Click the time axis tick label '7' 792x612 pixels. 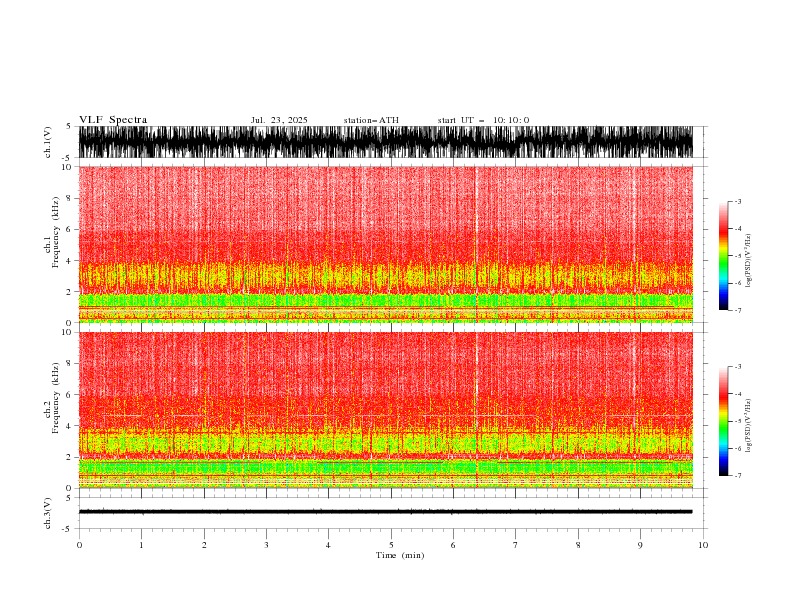tap(516, 545)
